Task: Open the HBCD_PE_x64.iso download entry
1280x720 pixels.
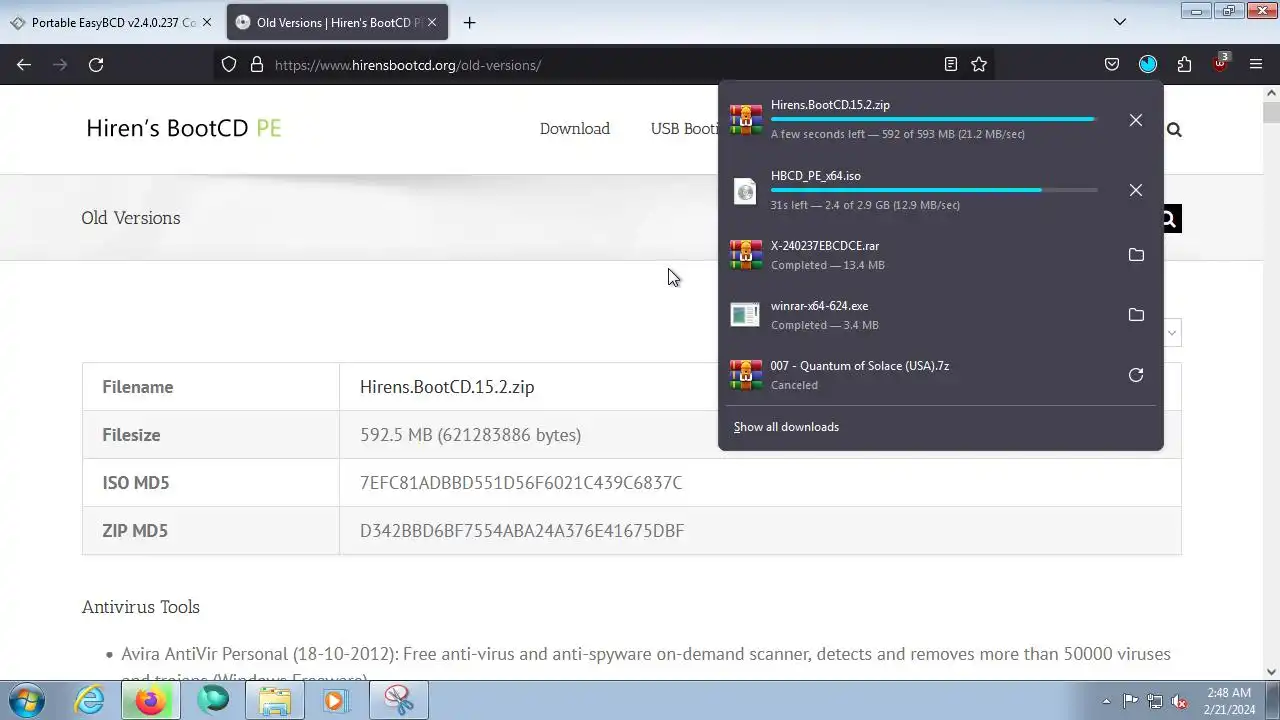Action: click(x=918, y=190)
